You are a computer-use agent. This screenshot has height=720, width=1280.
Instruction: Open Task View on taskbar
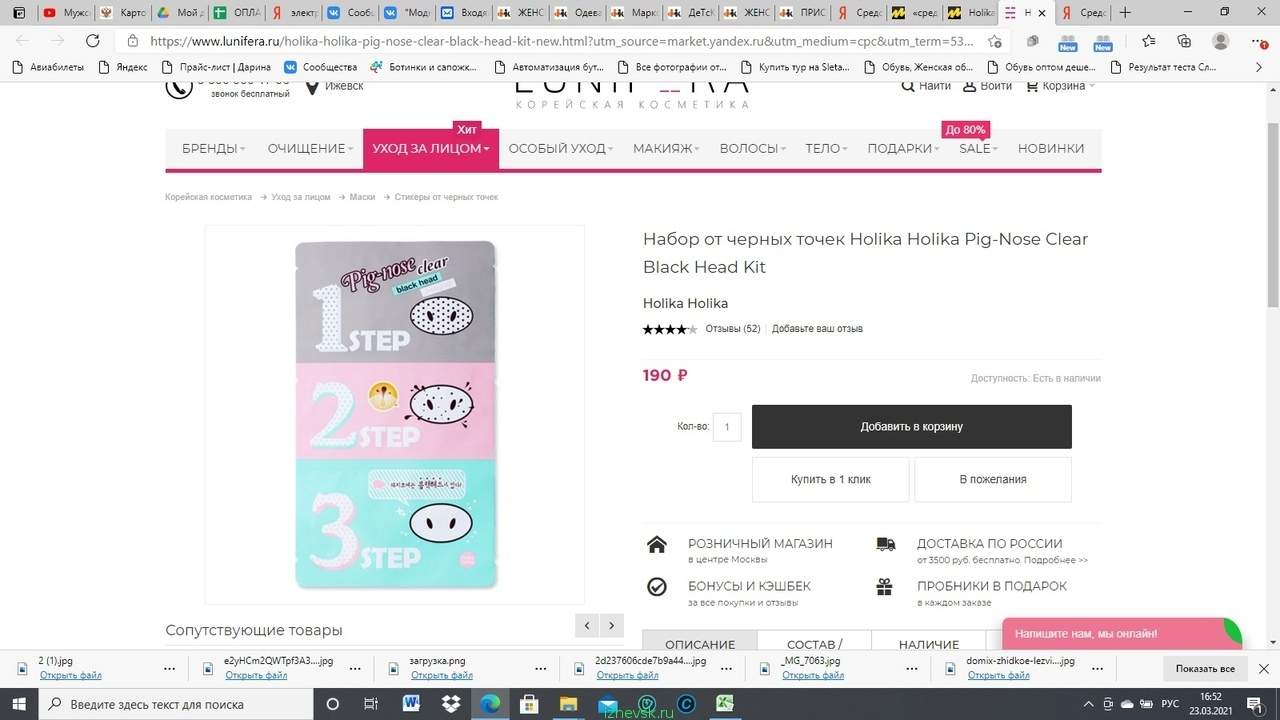point(371,704)
